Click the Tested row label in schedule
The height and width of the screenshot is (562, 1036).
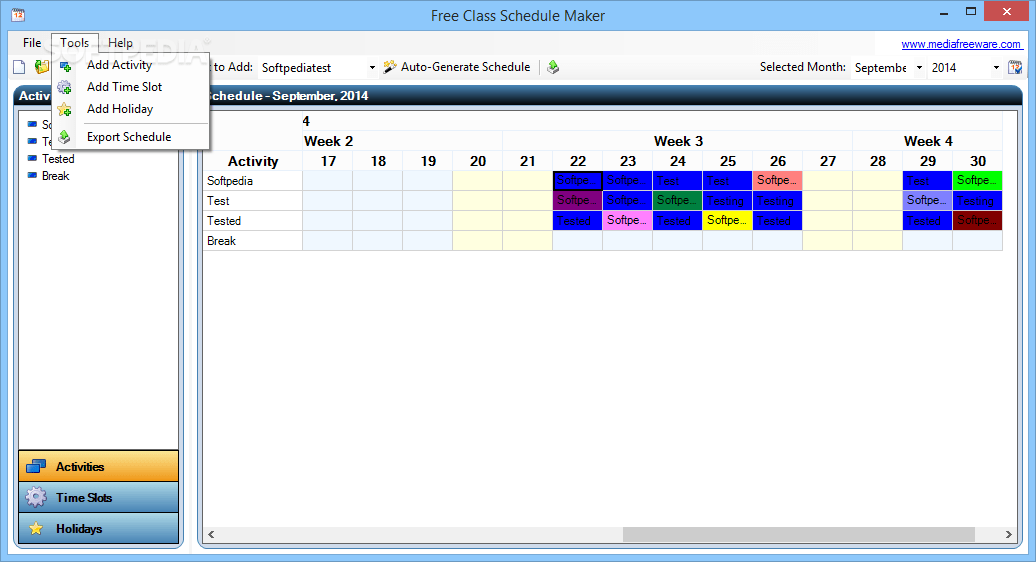coord(253,221)
